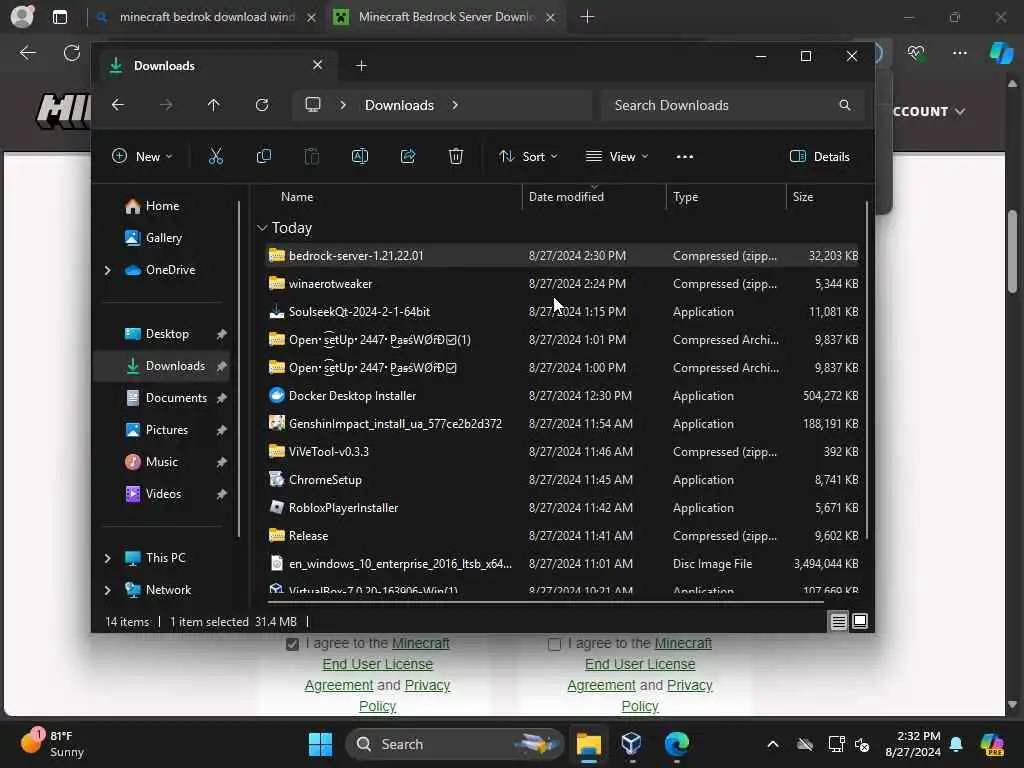This screenshot has width=1024, height=768.
Task: Open the taskbar Search box
Action: tap(454, 744)
